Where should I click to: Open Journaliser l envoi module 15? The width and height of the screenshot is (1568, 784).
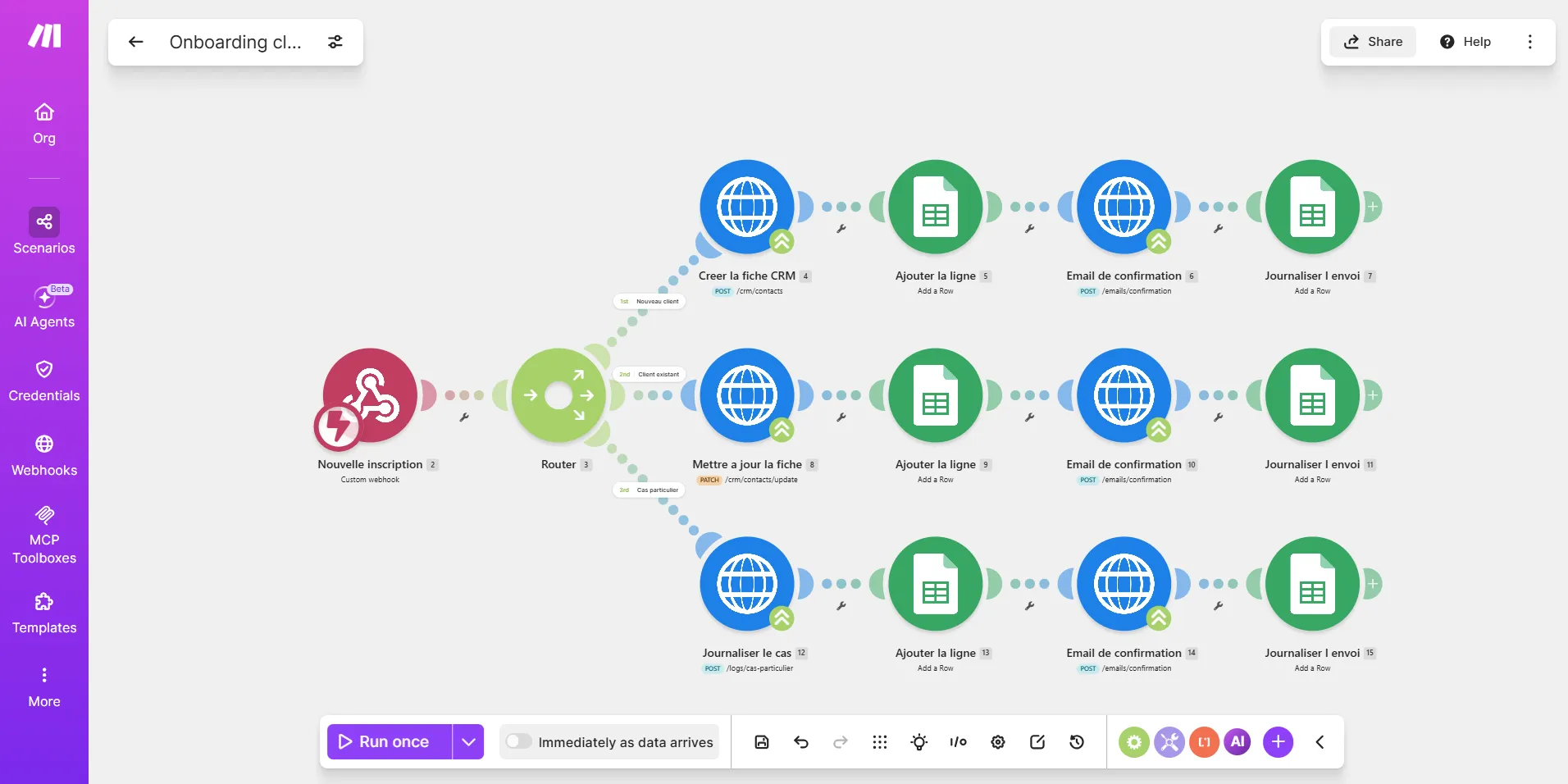tap(1313, 584)
